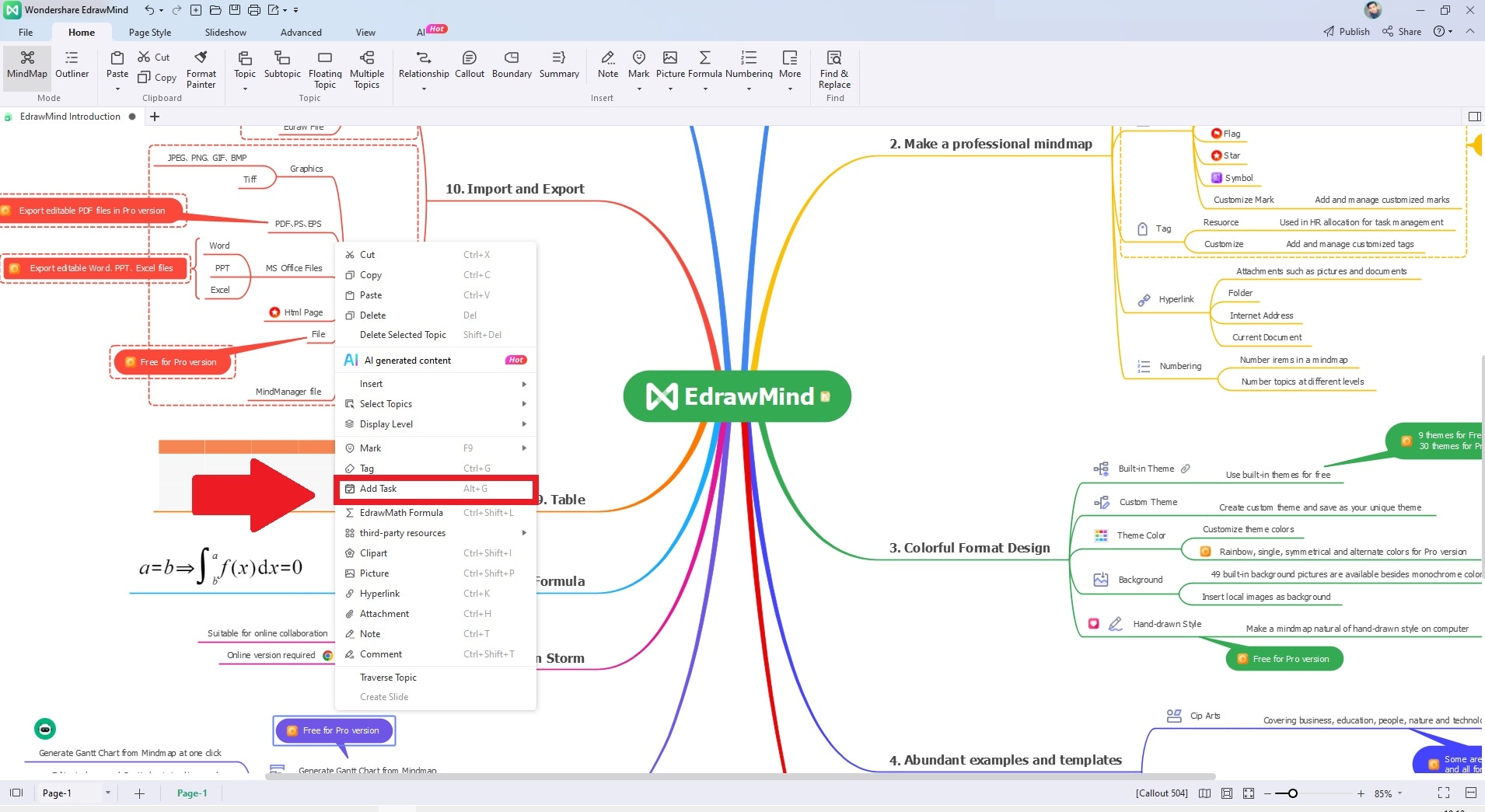Insert a Summary bracket
This screenshot has height=812, width=1485.
click(x=559, y=64)
